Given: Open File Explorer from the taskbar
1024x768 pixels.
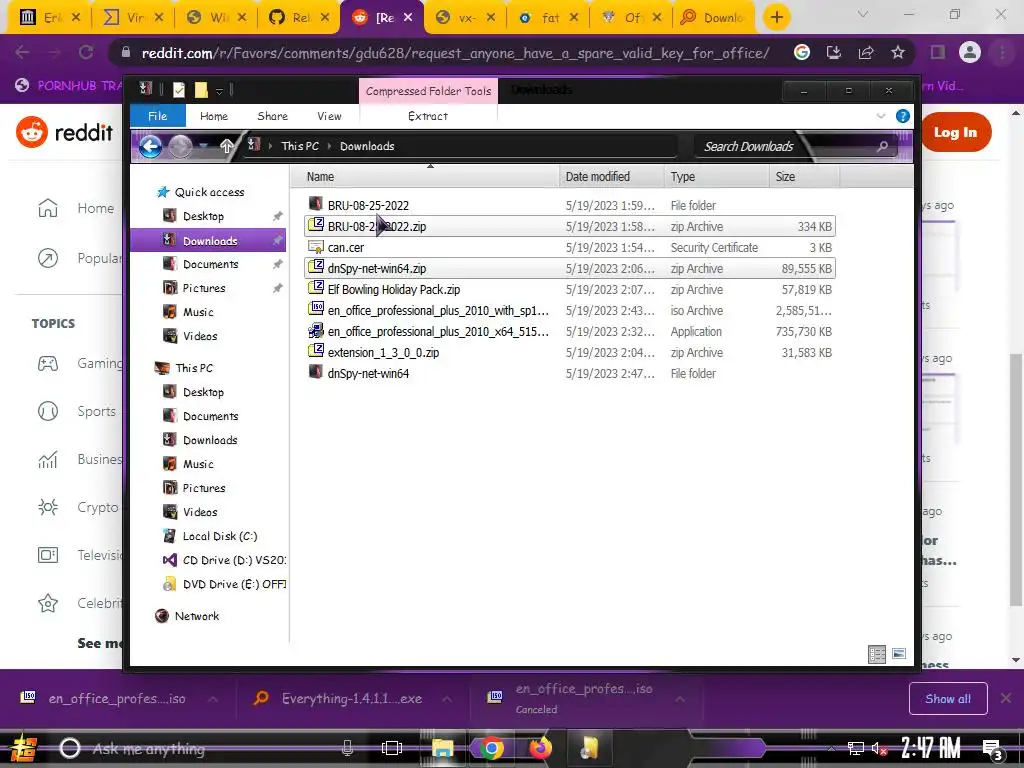Looking at the screenshot, I should click(442, 748).
